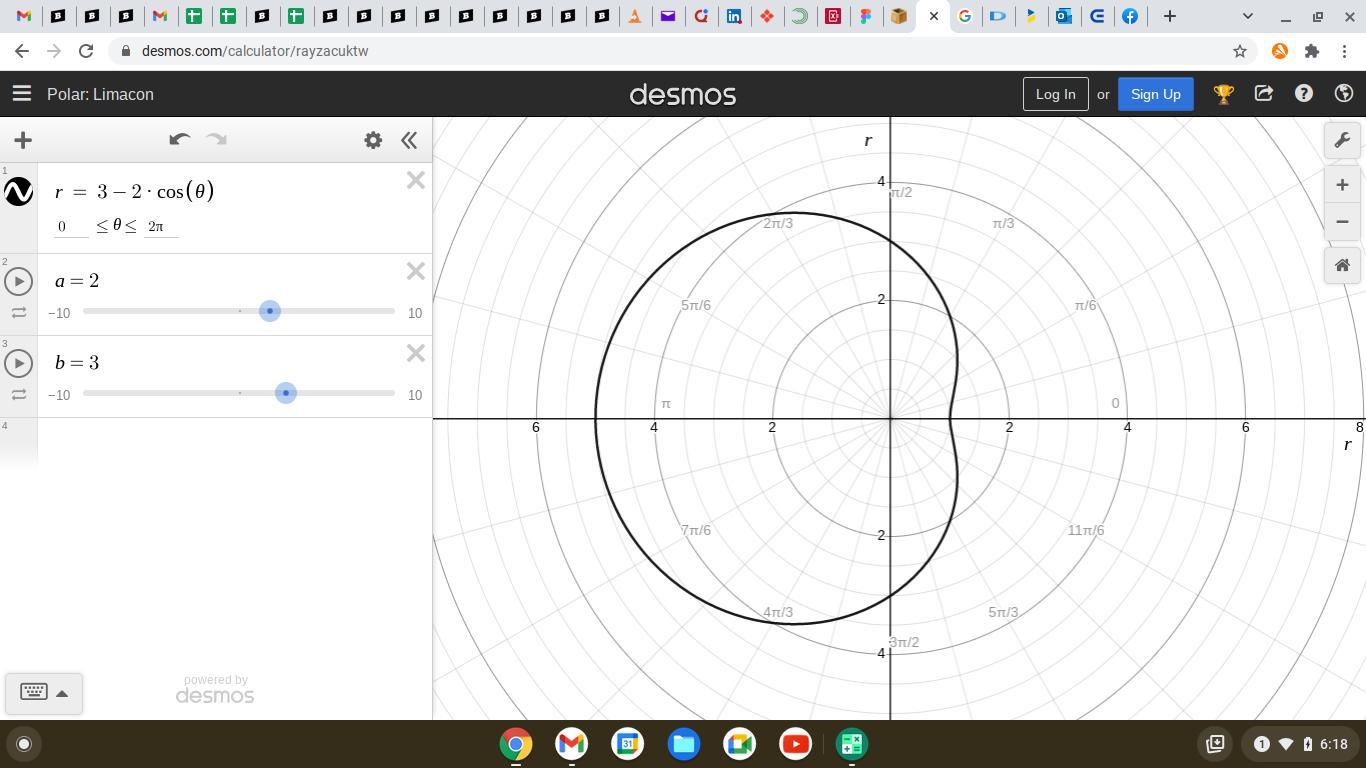Screen dimensions: 1366x768
Task: Open the Edit List gear settings
Action: (x=373, y=140)
